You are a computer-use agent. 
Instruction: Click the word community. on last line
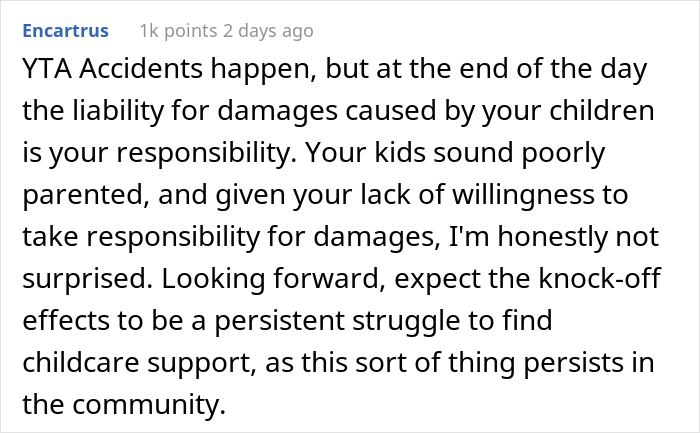149,404
